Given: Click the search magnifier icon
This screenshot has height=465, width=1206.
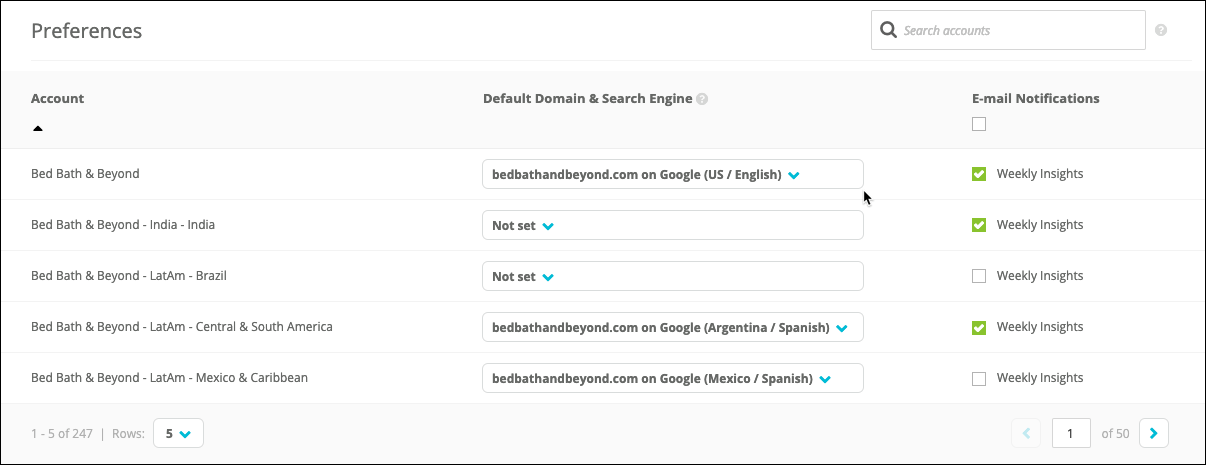Looking at the screenshot, I should (x=887, y=30).
